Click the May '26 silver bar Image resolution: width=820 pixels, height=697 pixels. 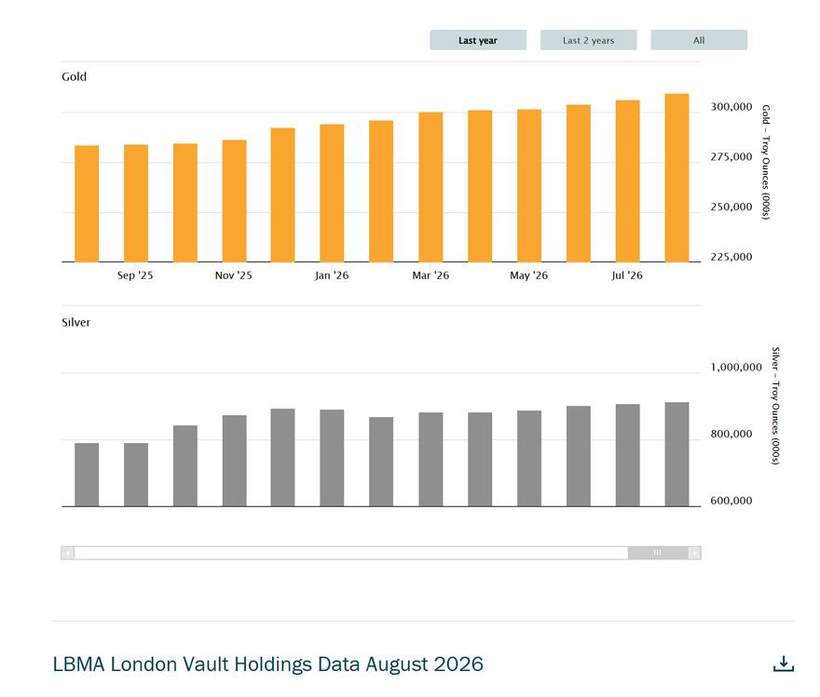coord(529,459)
